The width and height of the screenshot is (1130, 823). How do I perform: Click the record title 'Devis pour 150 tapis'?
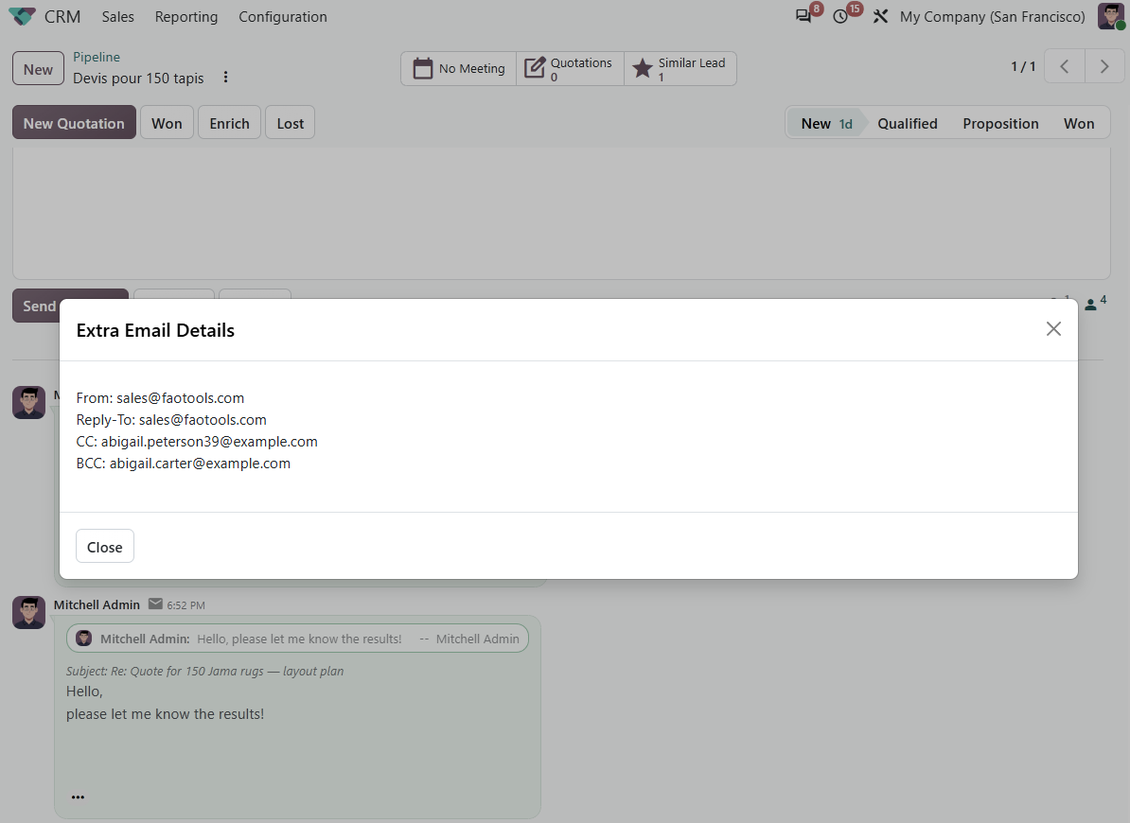pos(138,78)
